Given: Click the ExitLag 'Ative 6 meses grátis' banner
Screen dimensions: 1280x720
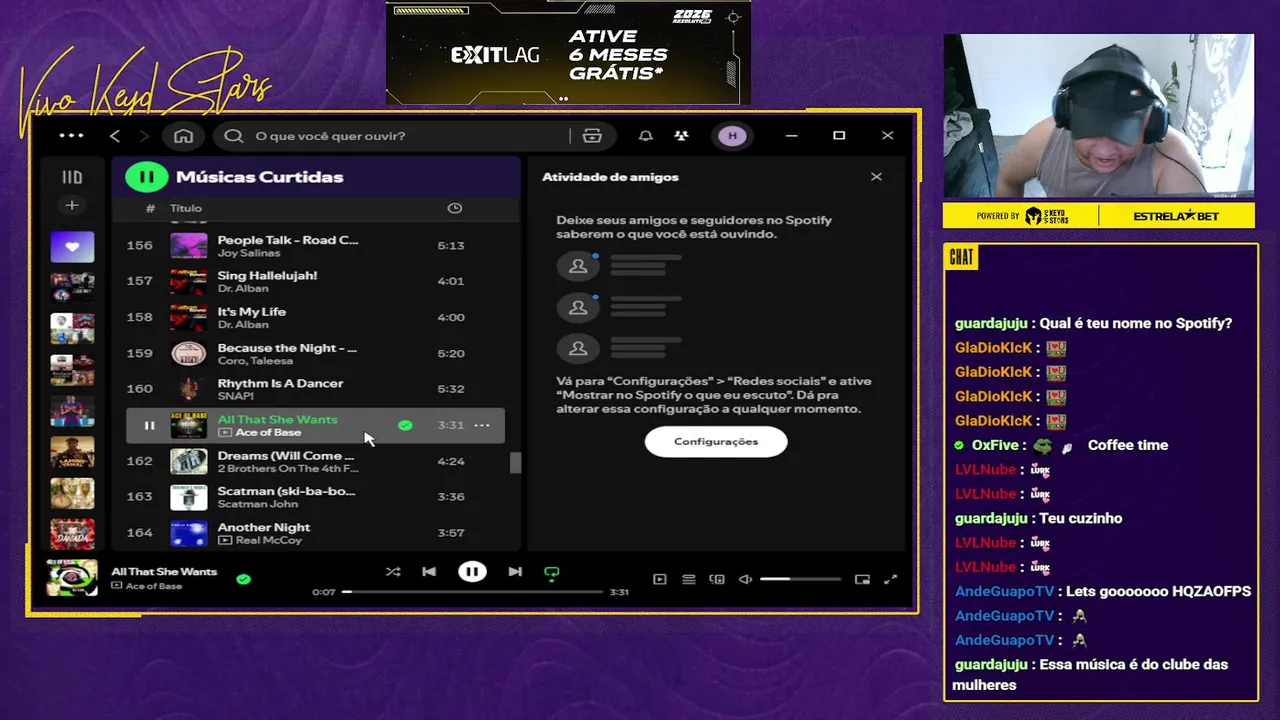Looking at the screenshot, I should (x=568, y=52).
